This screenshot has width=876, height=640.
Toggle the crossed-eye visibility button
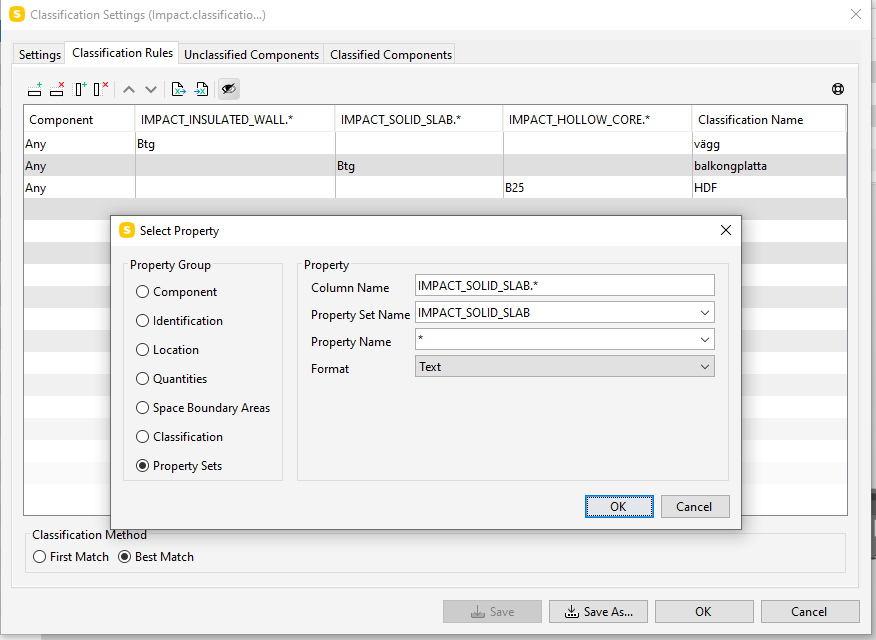tap(228, 89)
